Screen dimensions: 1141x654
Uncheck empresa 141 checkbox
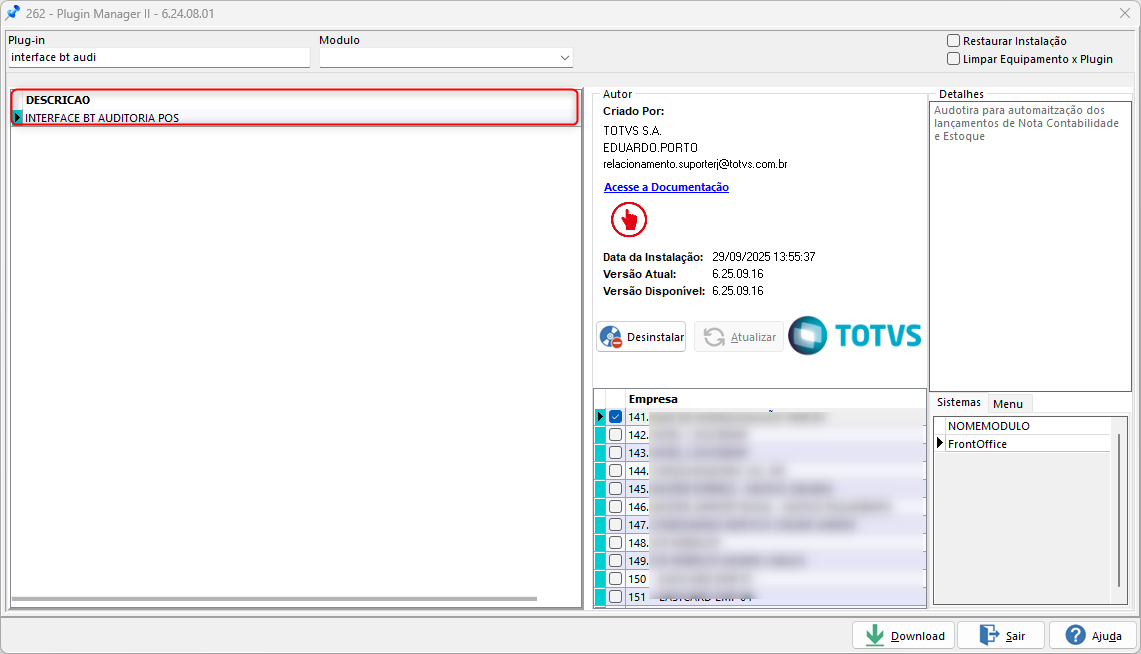[x=616, y=417]
